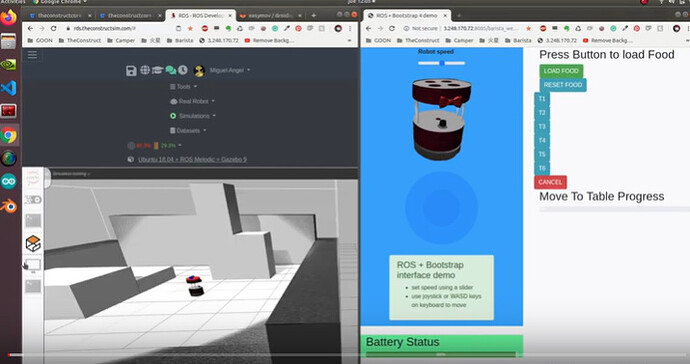Select the Gazebo cube icon in sidebar
This screenshot has height=364, width=690.
[x=33, y=243]
